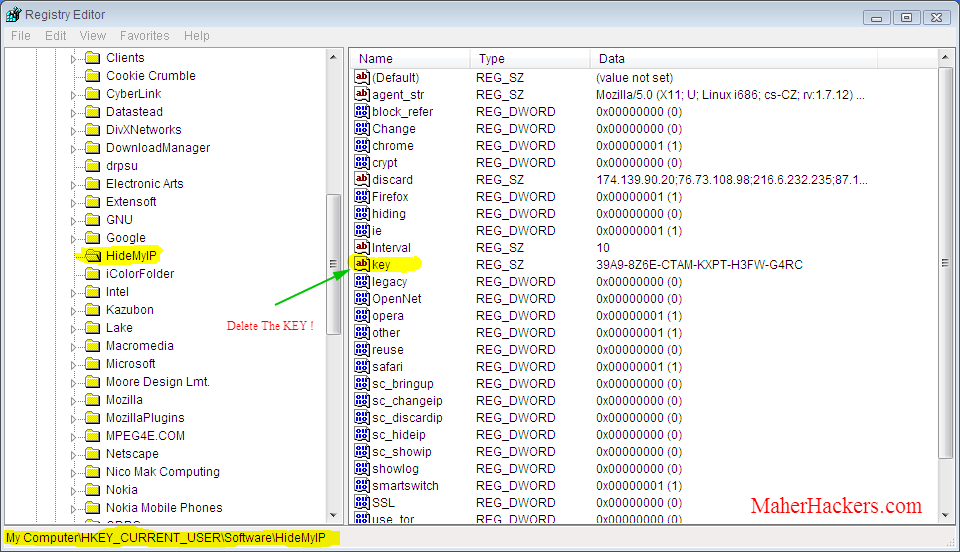This screenshot has height=552, width=960.
Task: Click the legacy value name
Action: coord(389,282)
